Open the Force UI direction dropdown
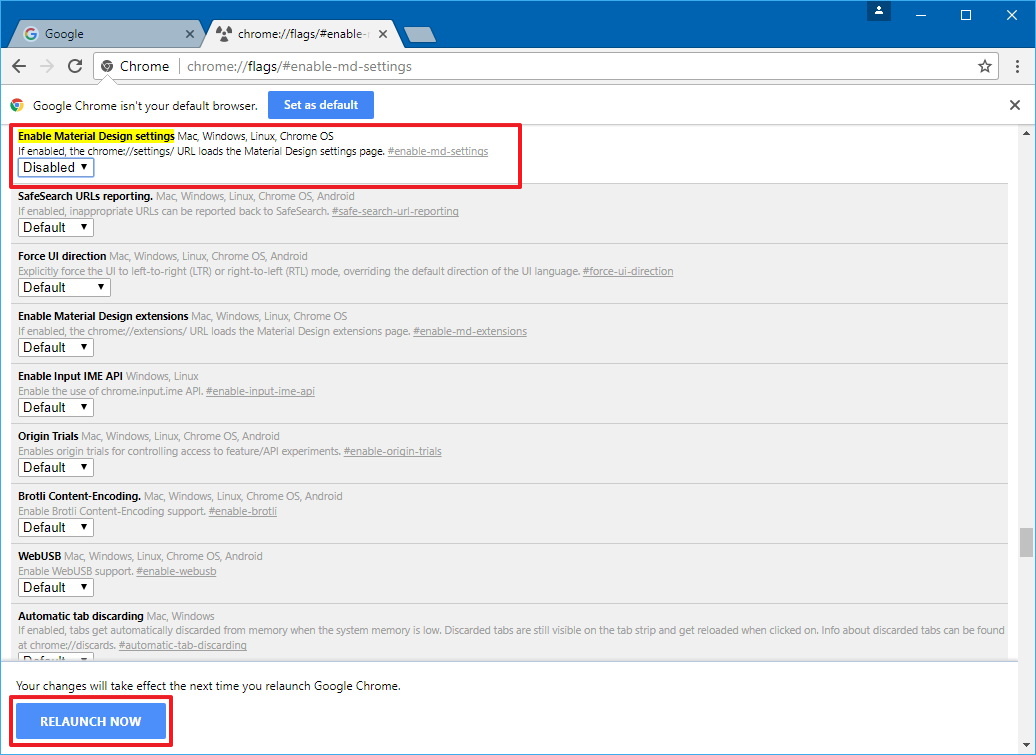 pos(63,287)
